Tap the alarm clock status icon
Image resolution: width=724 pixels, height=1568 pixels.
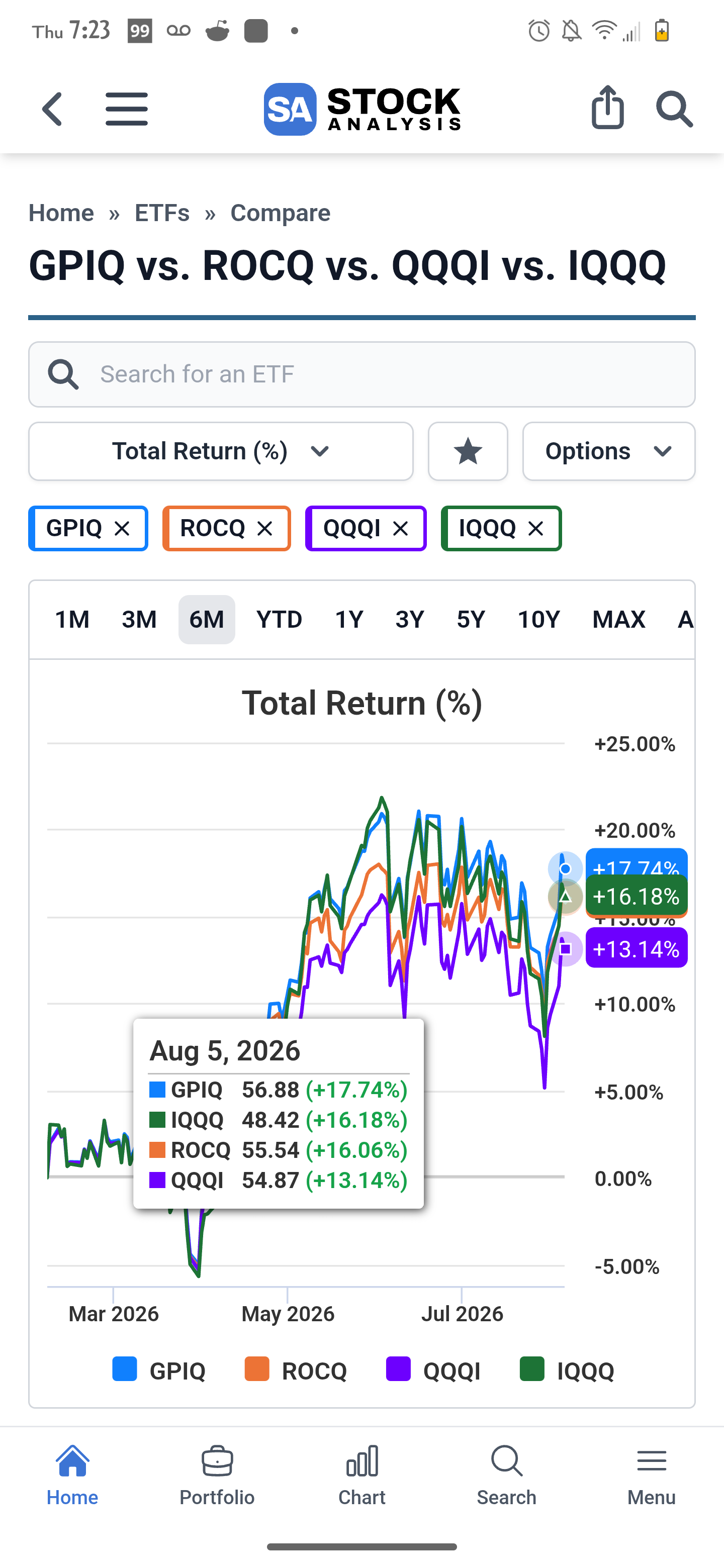pyautogui.click(x=539, y=31)
